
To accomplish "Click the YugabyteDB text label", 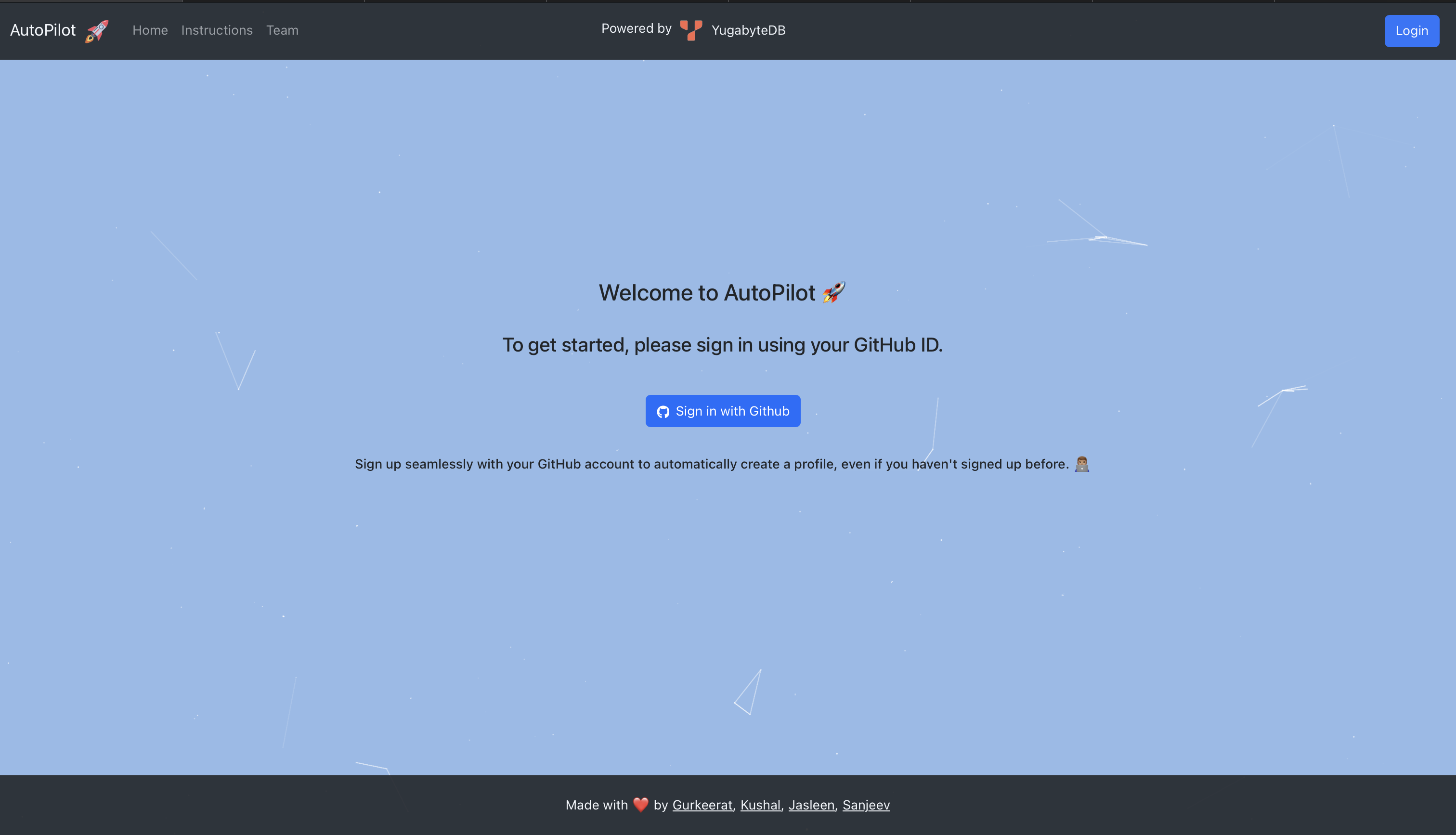I will click(x=748, y=30).
